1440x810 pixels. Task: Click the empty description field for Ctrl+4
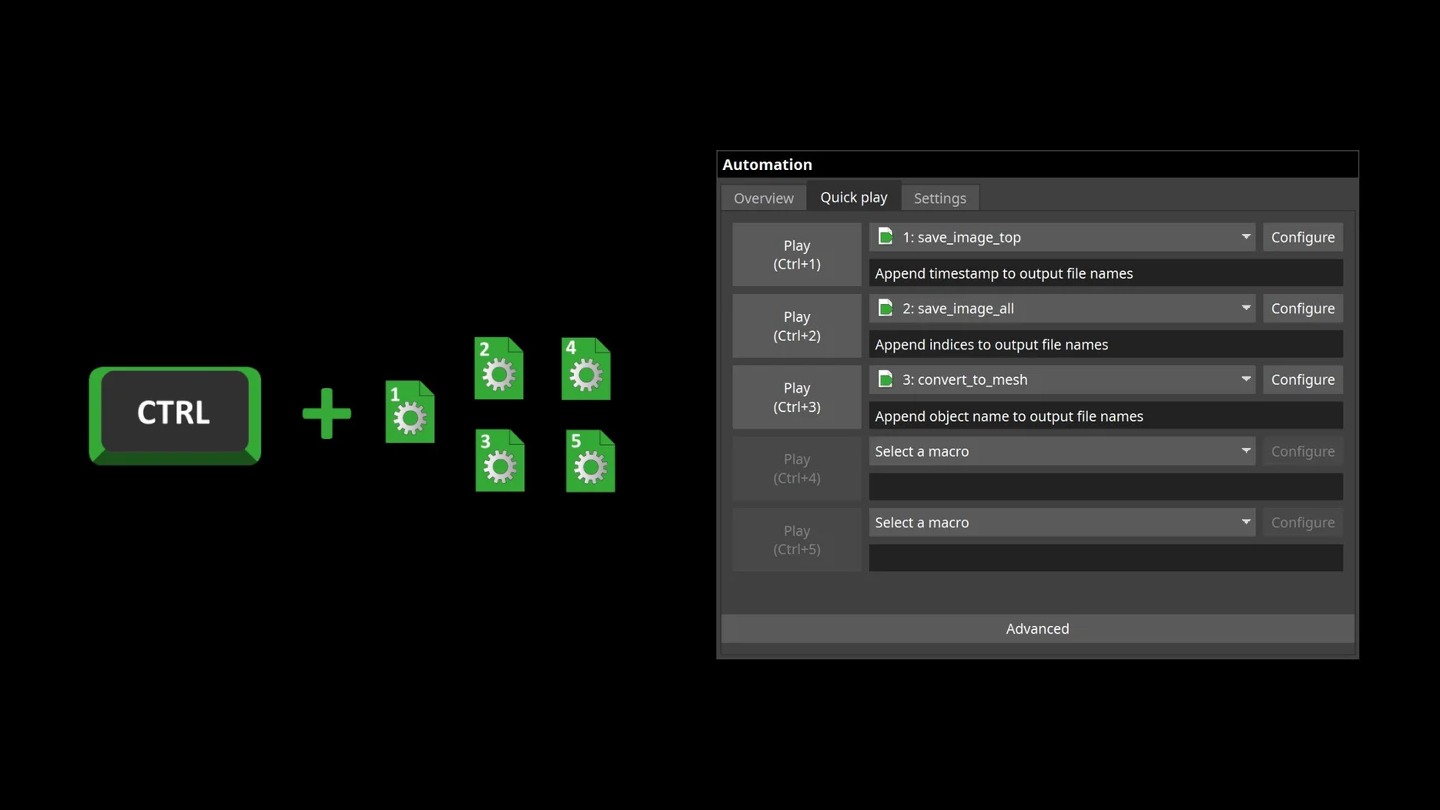[1106, 487]
